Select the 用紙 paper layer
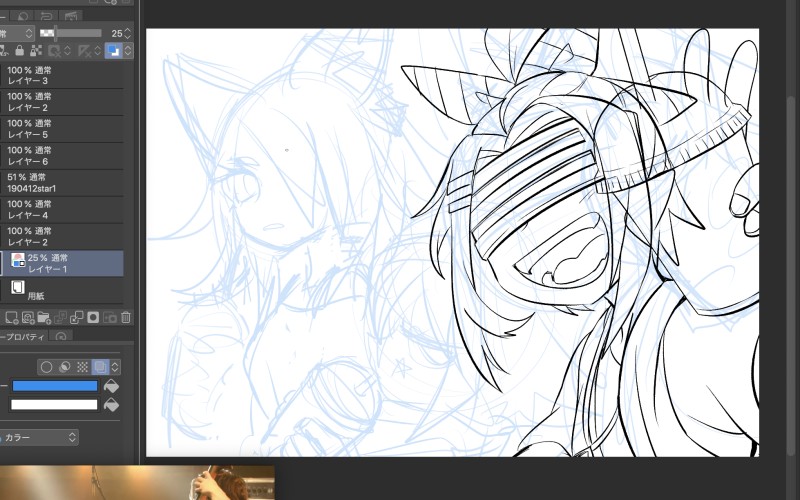This screenshot has height=500, width=800. pos(62,290)
